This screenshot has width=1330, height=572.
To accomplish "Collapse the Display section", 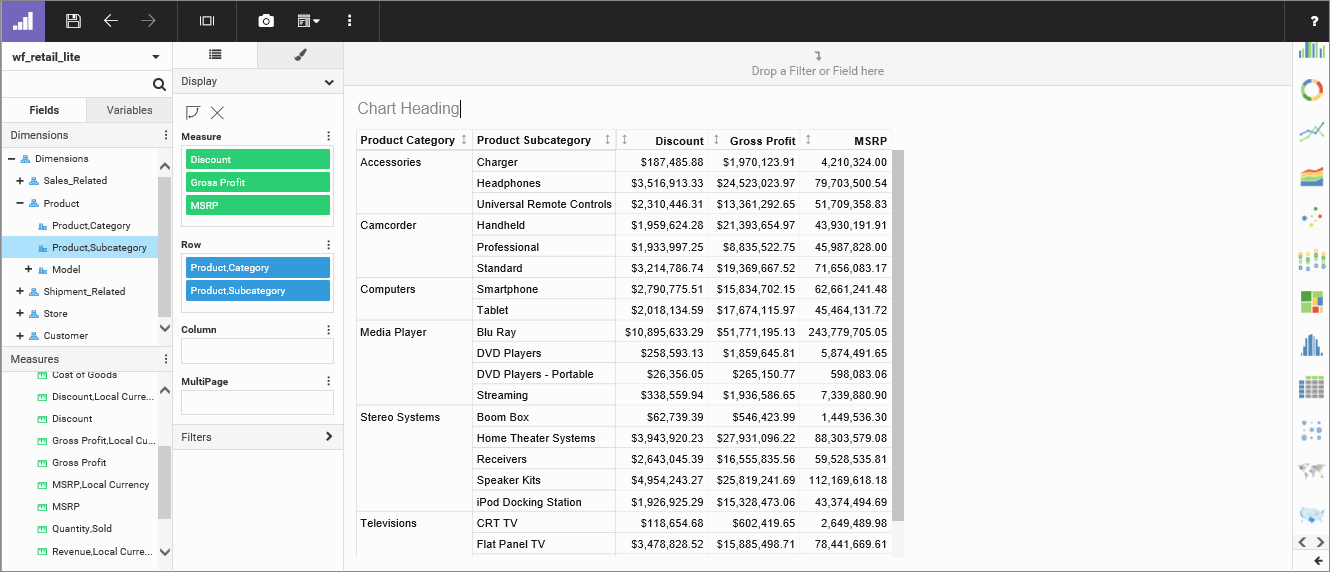I will coord(329,82).
